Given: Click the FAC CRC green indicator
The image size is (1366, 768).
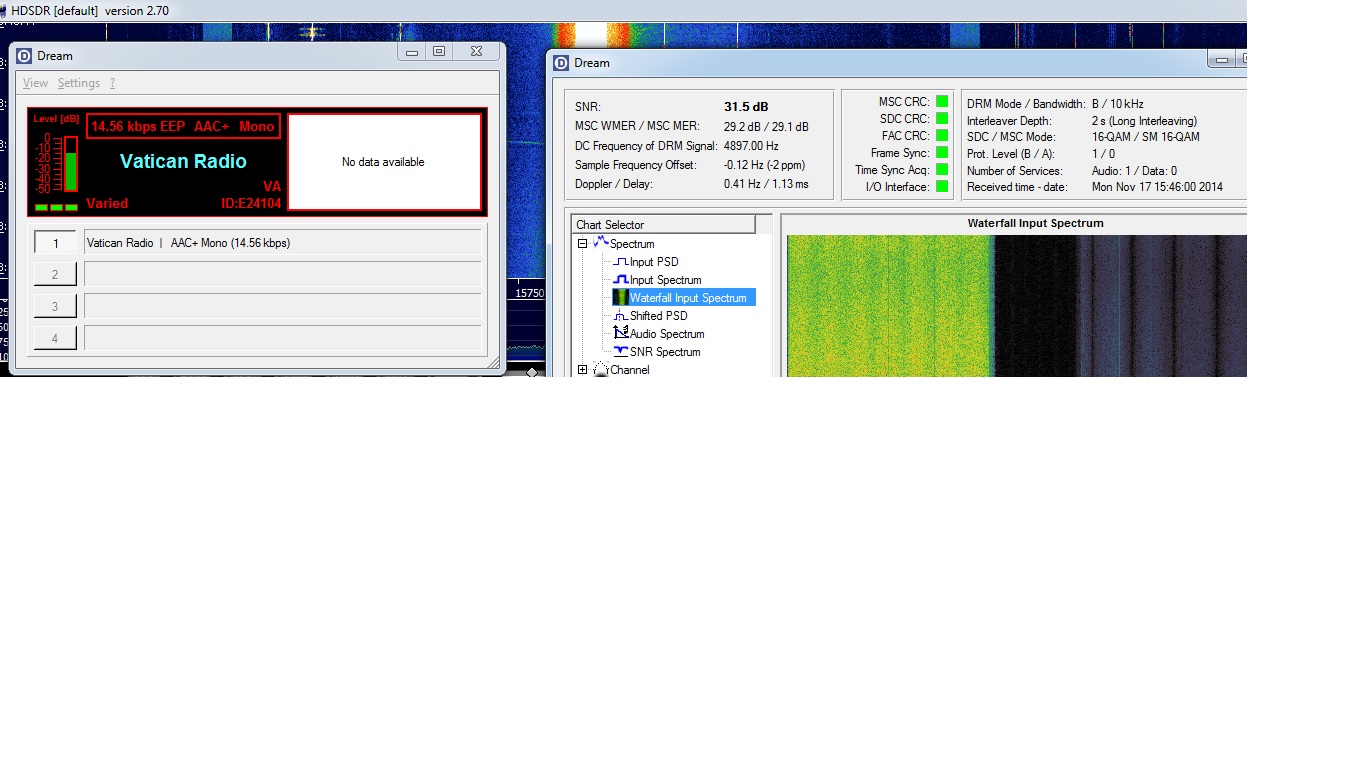Looking at the screenshot, I should click(942, 136).
